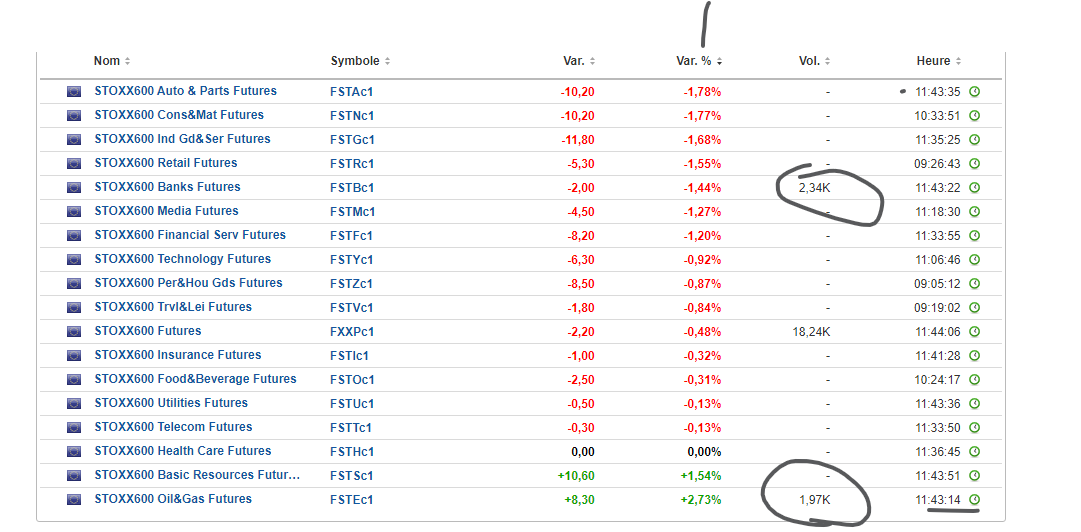The height and width of the screenshot is (532, 1081).
Task: Click the EU flag beside Health Care Futures
Action: tap(74, 451)
